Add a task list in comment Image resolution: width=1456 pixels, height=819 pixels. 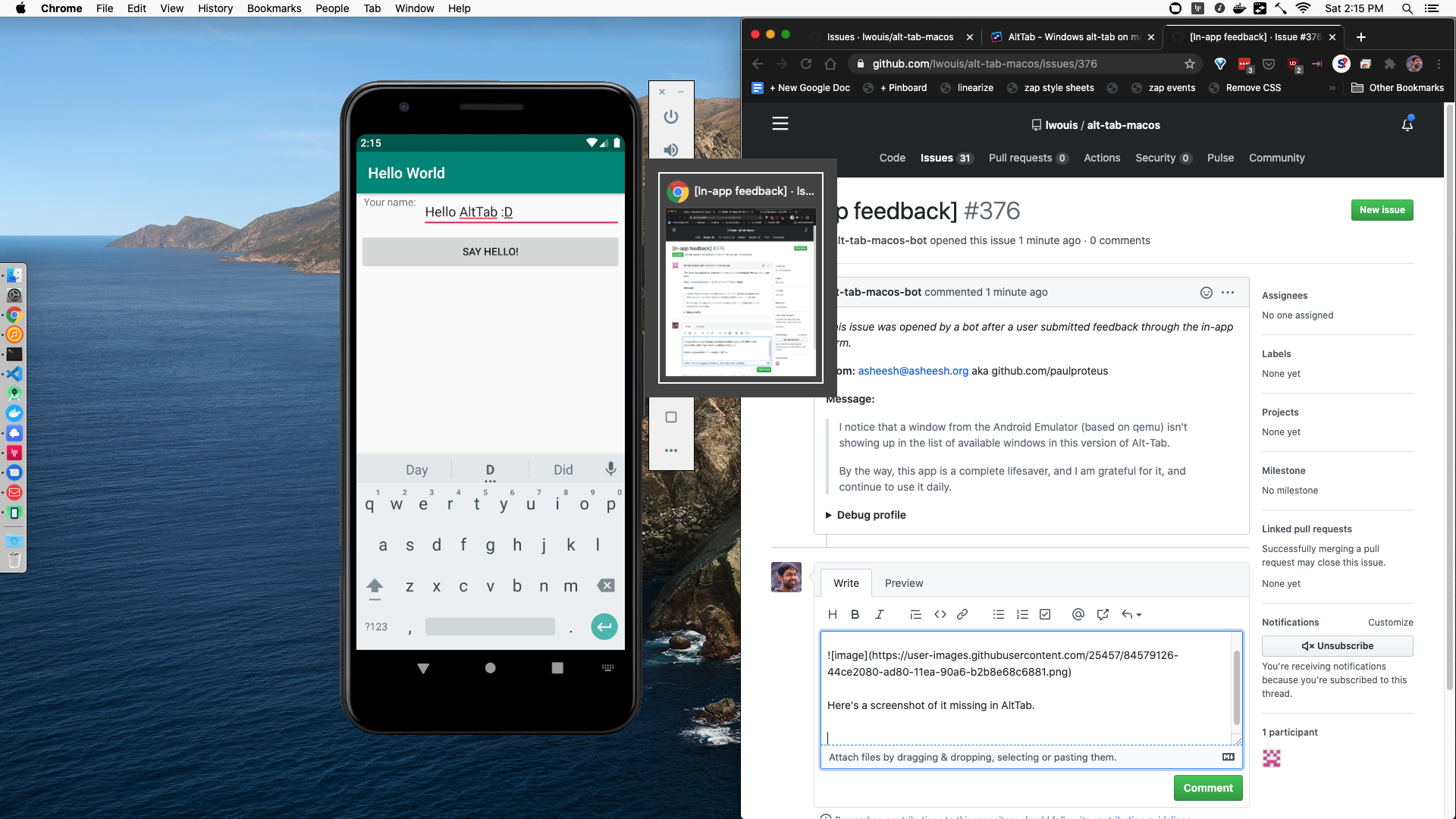(x=1045, y=614)
